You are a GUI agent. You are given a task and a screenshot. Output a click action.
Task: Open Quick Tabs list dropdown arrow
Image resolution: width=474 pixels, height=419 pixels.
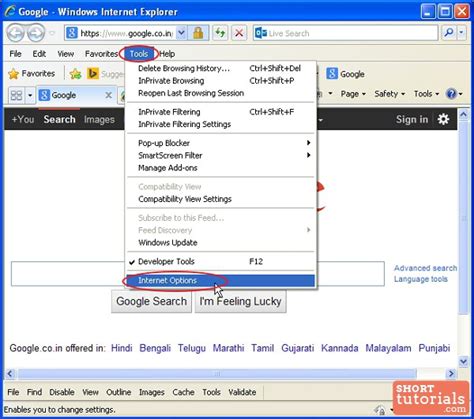click(30, 95)
